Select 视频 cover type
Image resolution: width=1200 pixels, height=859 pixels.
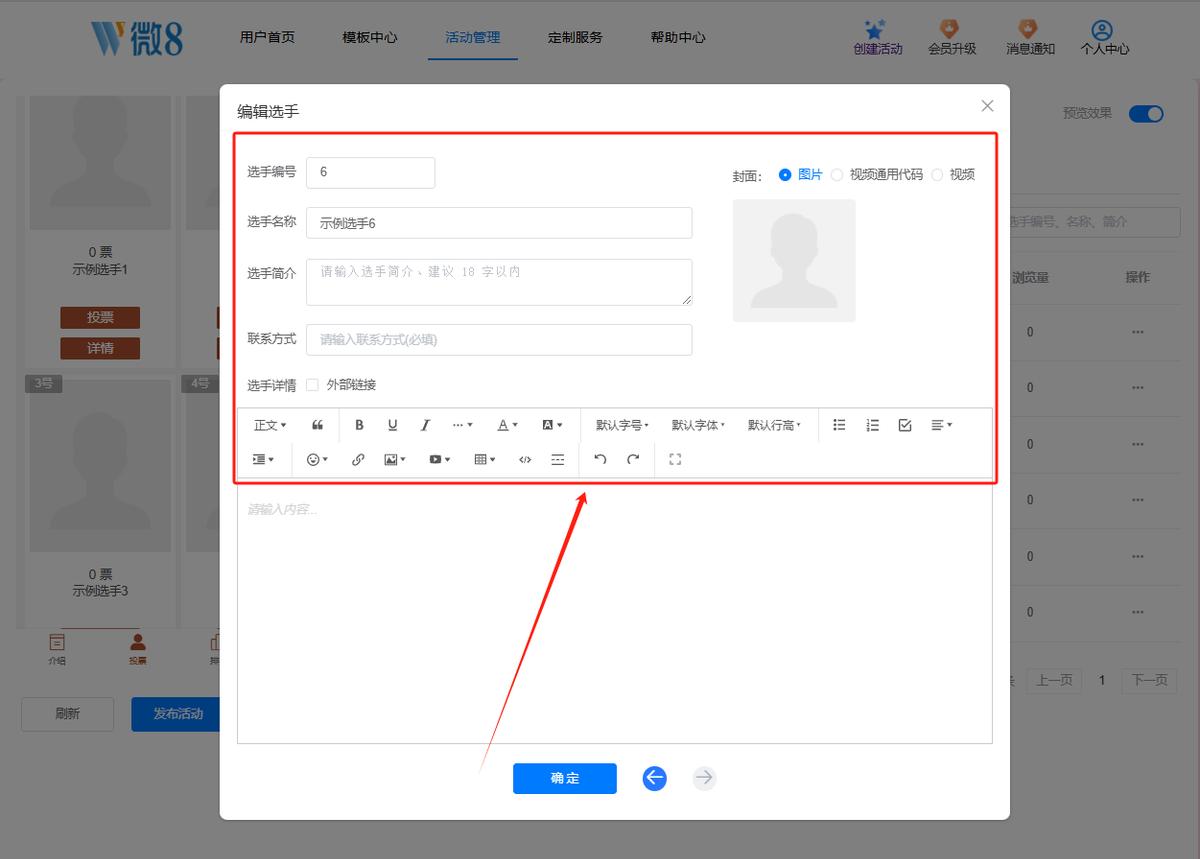coord(952,174)
